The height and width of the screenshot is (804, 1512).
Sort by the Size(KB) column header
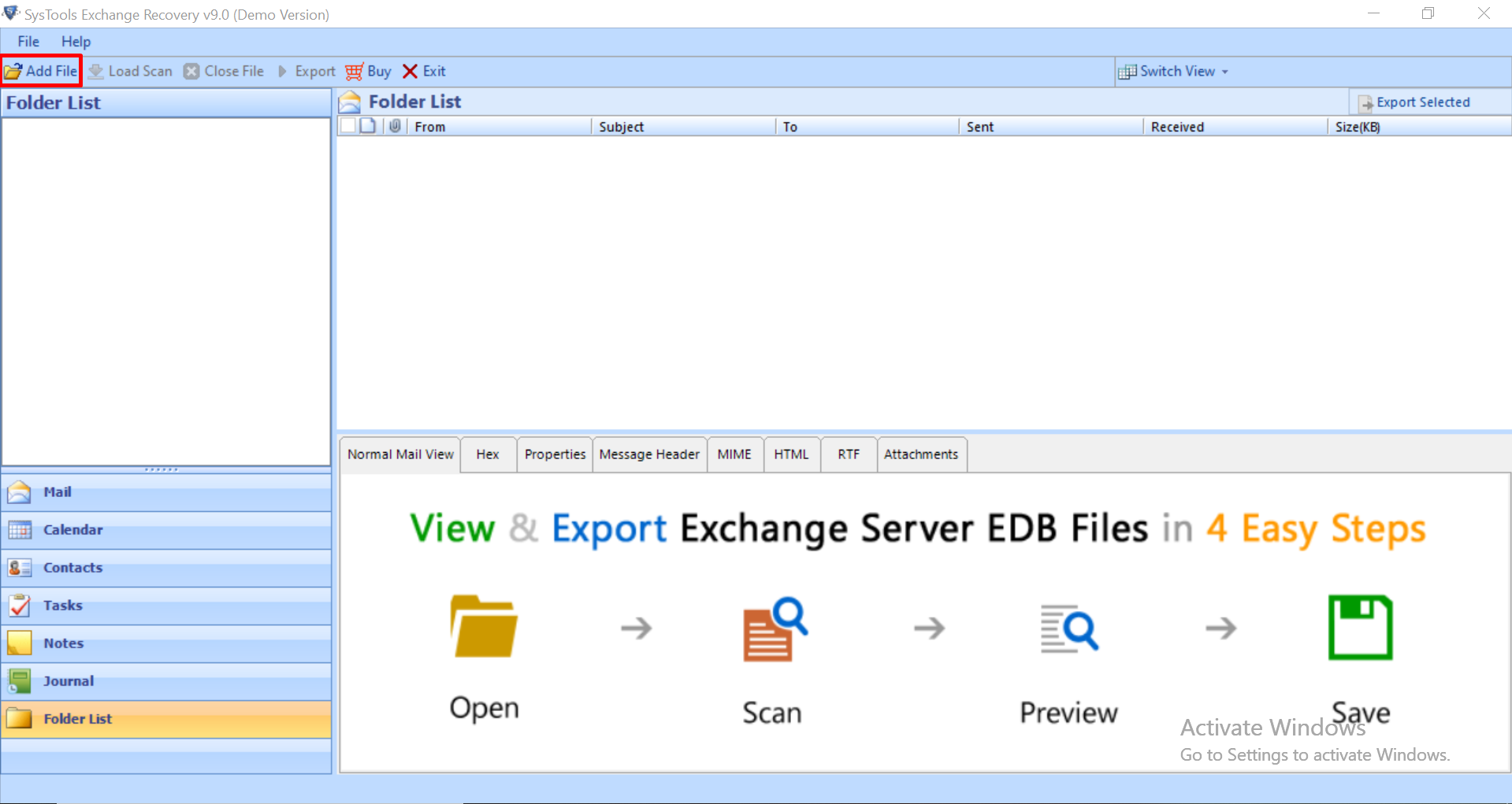pyautogui.click(x=1420, y=127)
